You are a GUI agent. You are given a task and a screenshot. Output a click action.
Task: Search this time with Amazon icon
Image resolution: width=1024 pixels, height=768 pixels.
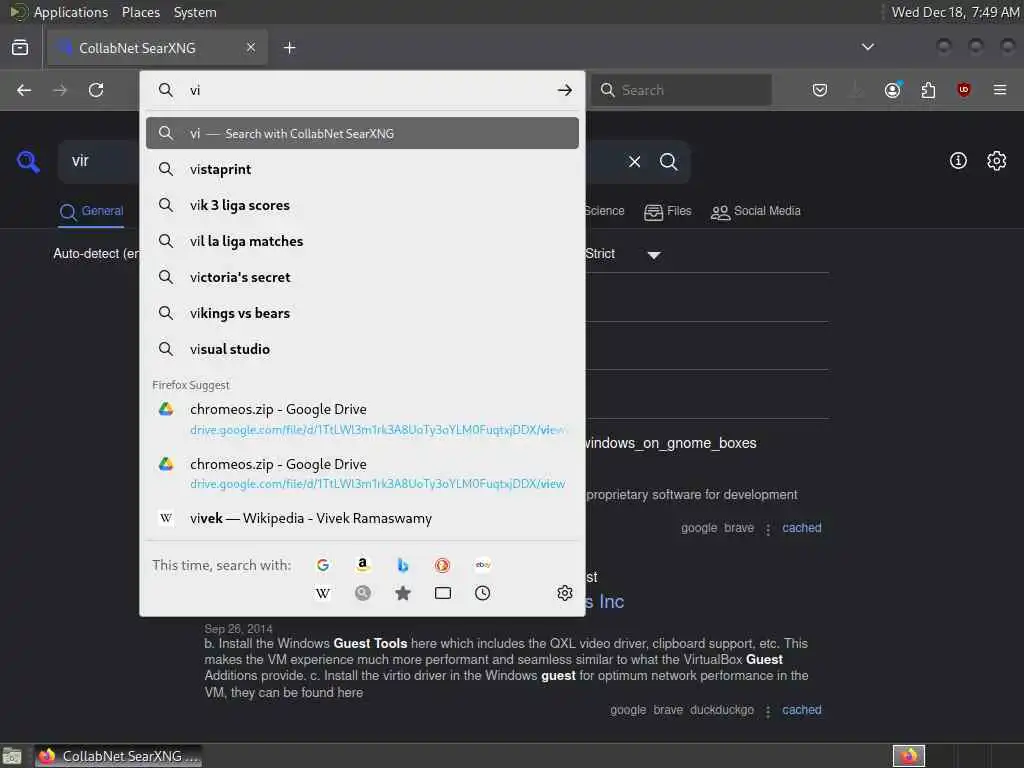pyautogui.click(x=362, y=565)
